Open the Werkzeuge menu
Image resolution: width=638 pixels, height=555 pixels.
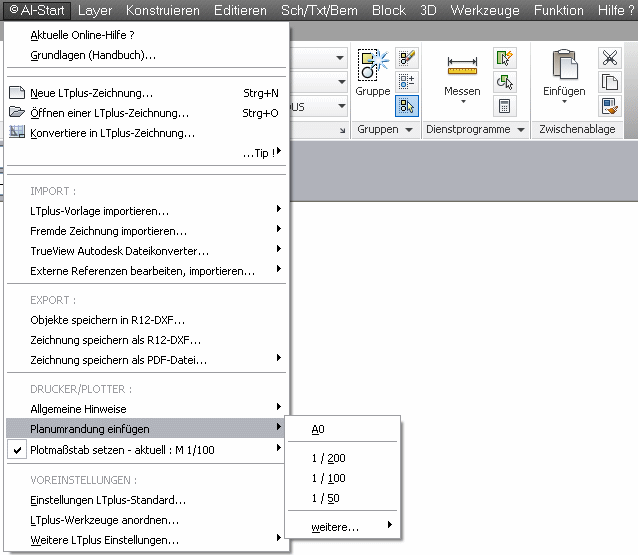[485, 10]
